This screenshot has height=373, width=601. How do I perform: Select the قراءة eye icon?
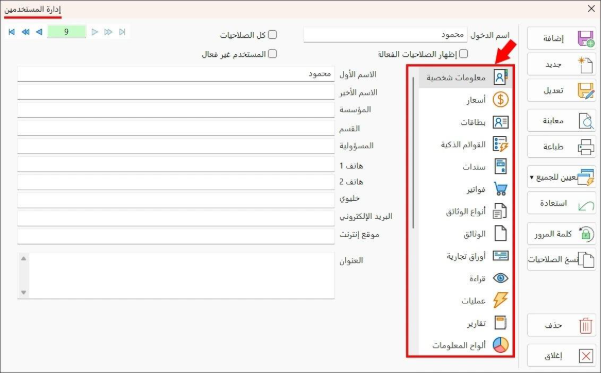(x=500, y=278)
